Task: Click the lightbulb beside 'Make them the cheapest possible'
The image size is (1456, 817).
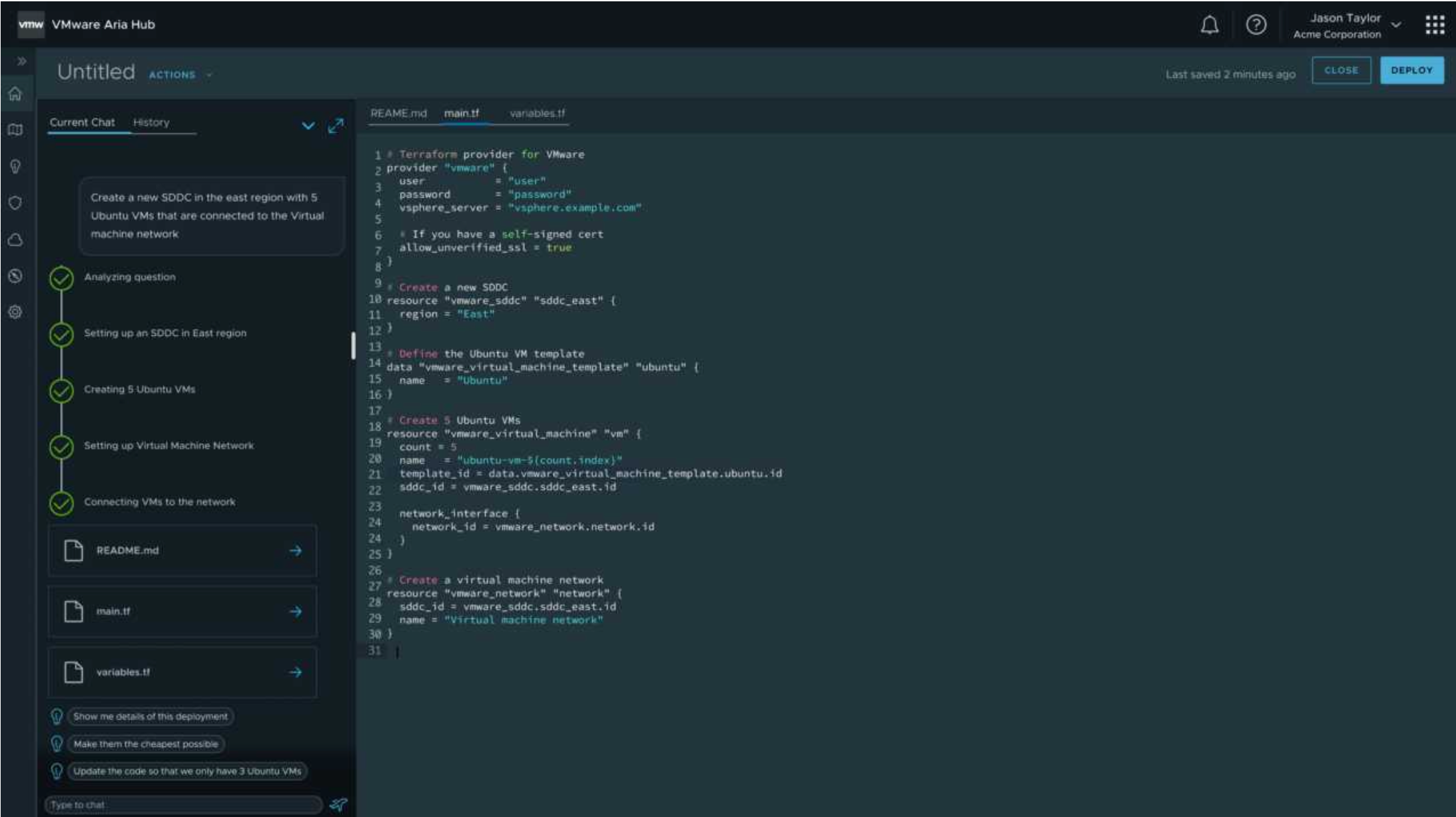Action: [x=57, y=744]
